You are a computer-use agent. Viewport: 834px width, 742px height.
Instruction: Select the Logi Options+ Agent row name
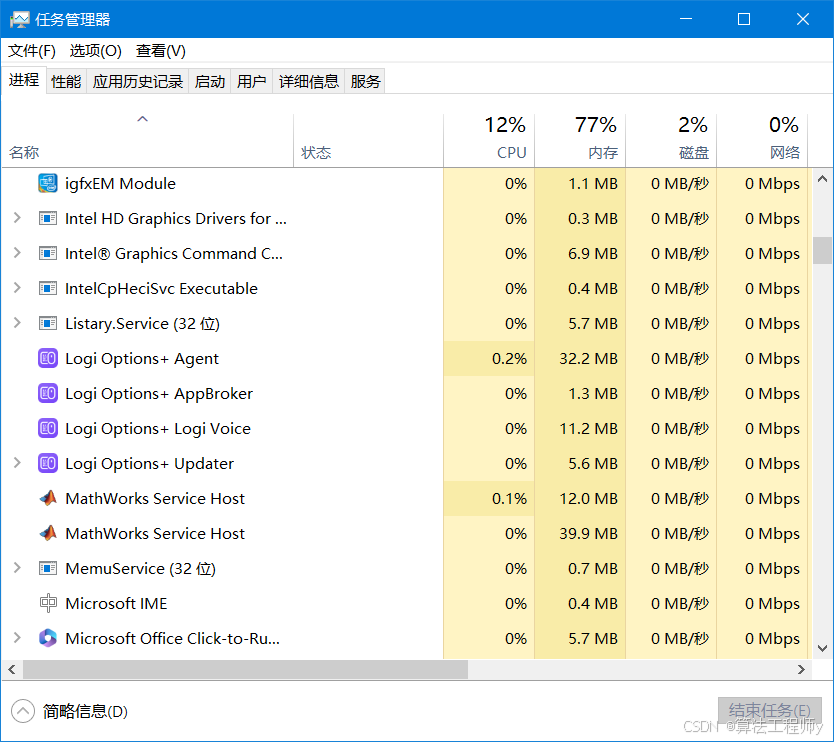141,359
